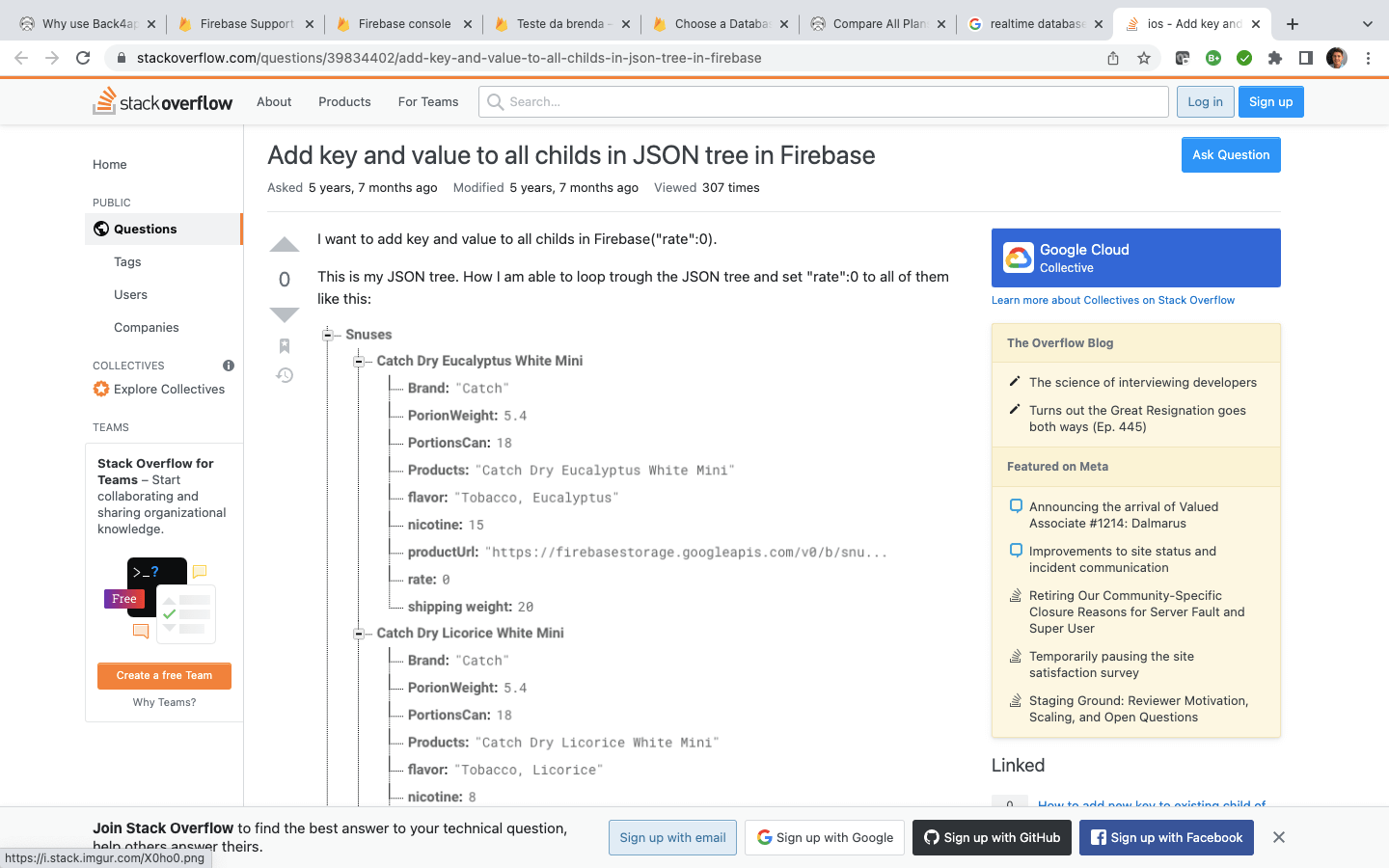Open the Products menu in the header
The width and height of the screenshot is (1389, 868).
point(343,101)
